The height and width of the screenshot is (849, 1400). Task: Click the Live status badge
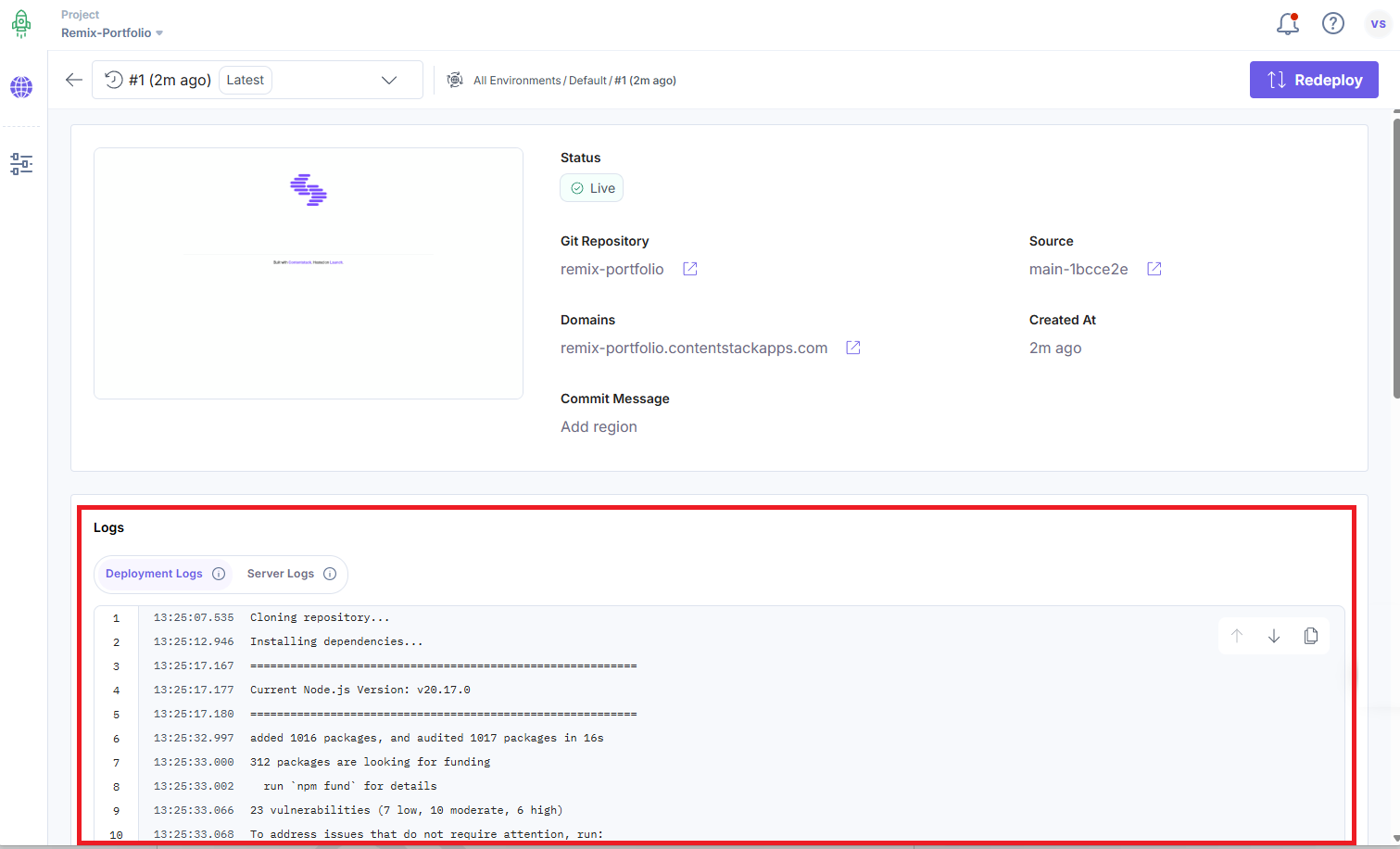592,188
